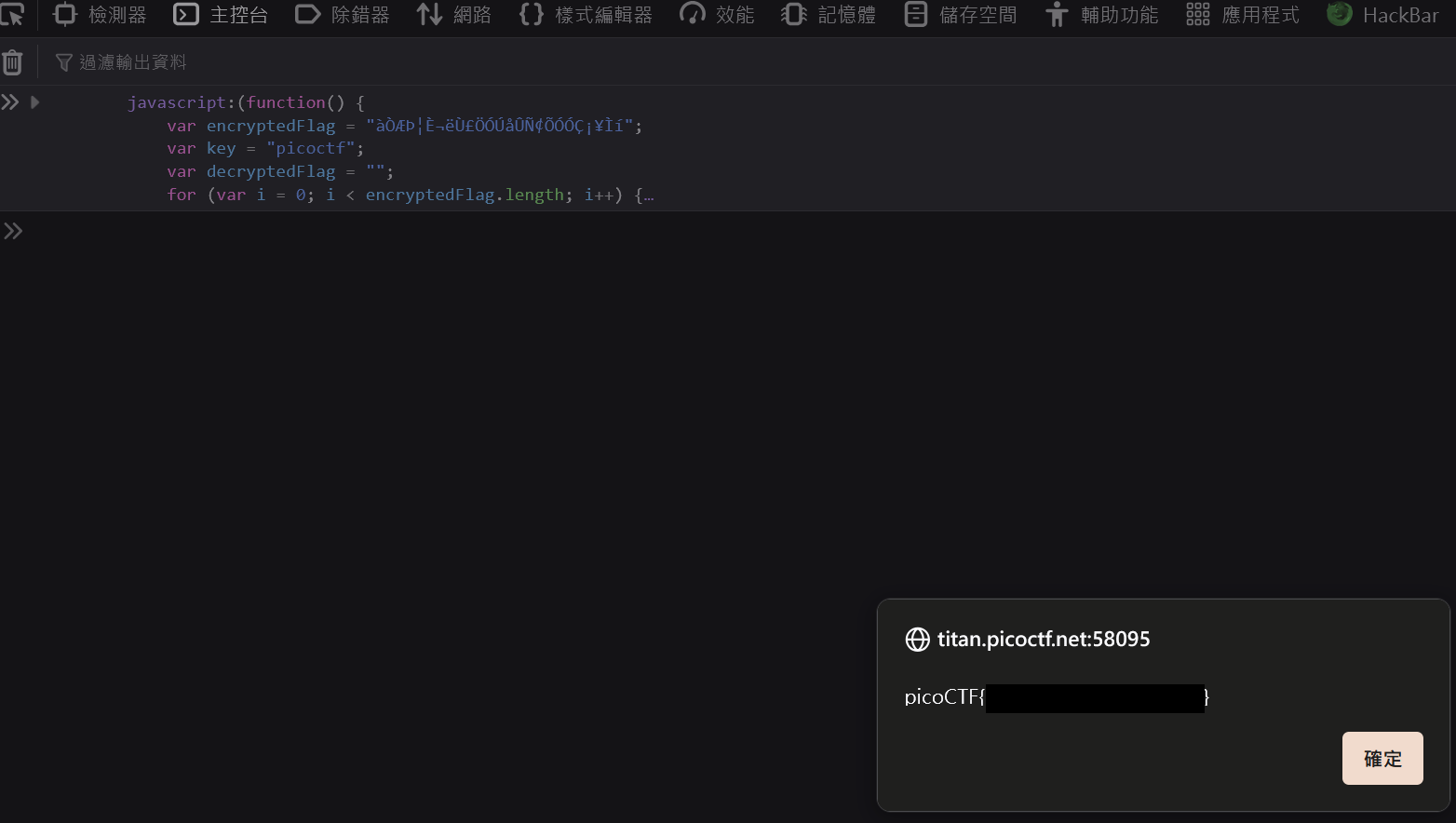Open the 樣式編輯器 Style Editor tab
Image resolution: width=1456 pixels, height=823 pixels.
point(586,15)
